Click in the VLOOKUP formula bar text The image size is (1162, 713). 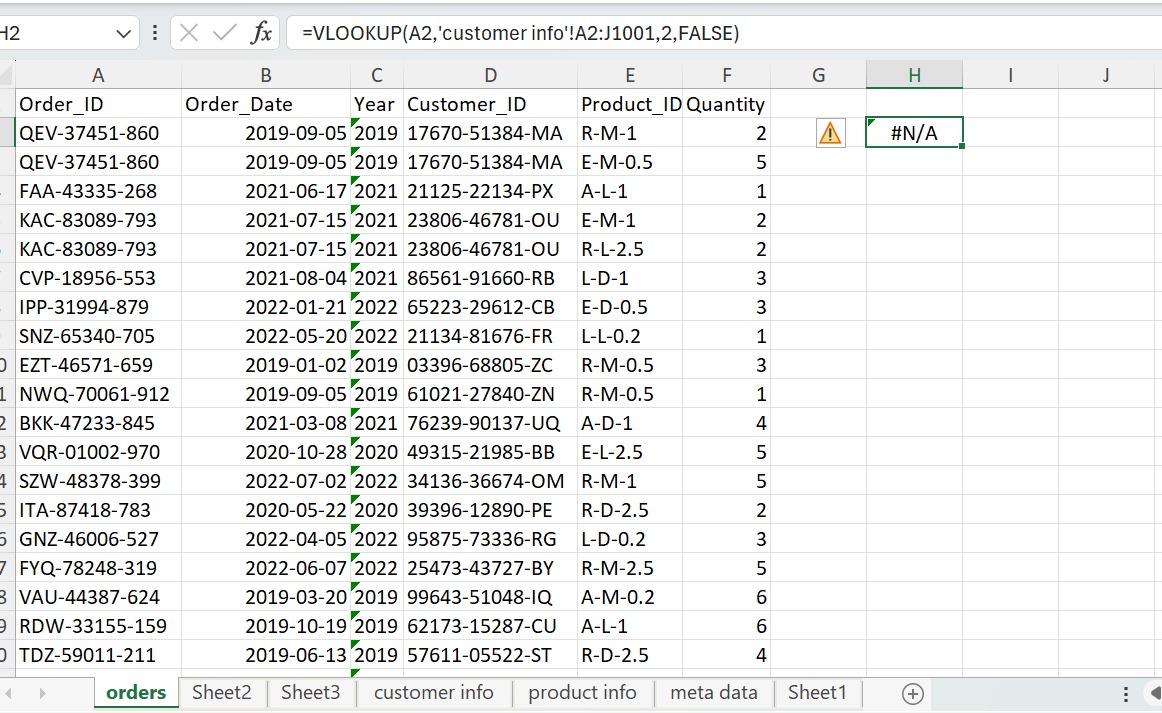[x=520, y=33]
